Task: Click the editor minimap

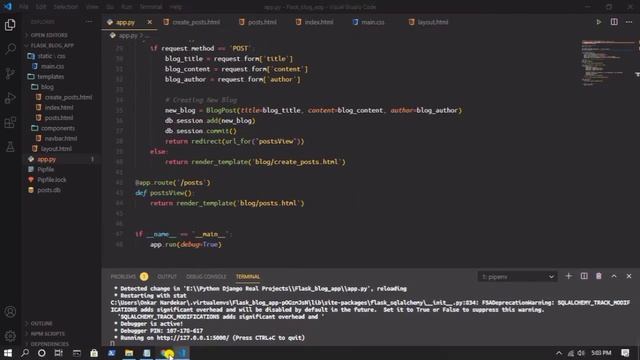Action: [x=608, y=63]
